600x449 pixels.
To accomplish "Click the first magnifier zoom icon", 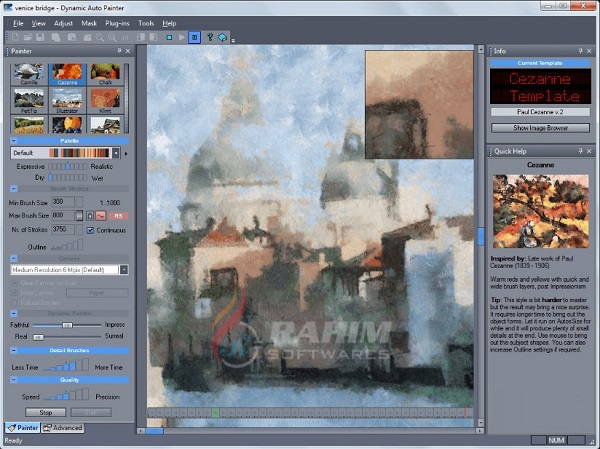I will click(x=99, y=37).
